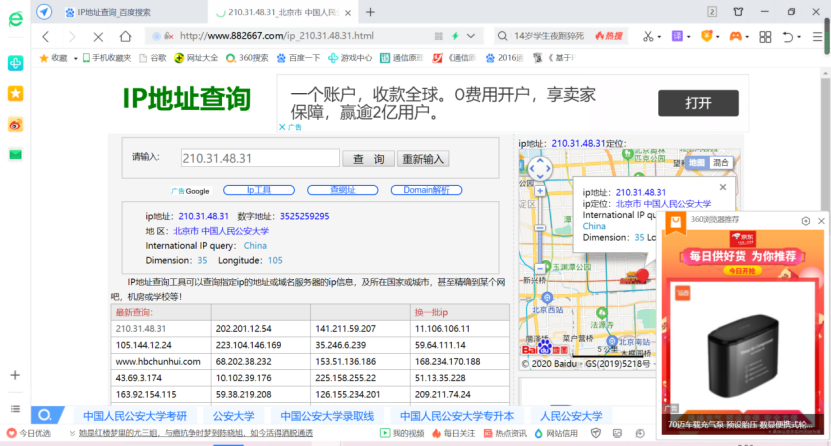Stop loading the page with the X button
The height and width of the screenshot is (446, 831).
98,37
